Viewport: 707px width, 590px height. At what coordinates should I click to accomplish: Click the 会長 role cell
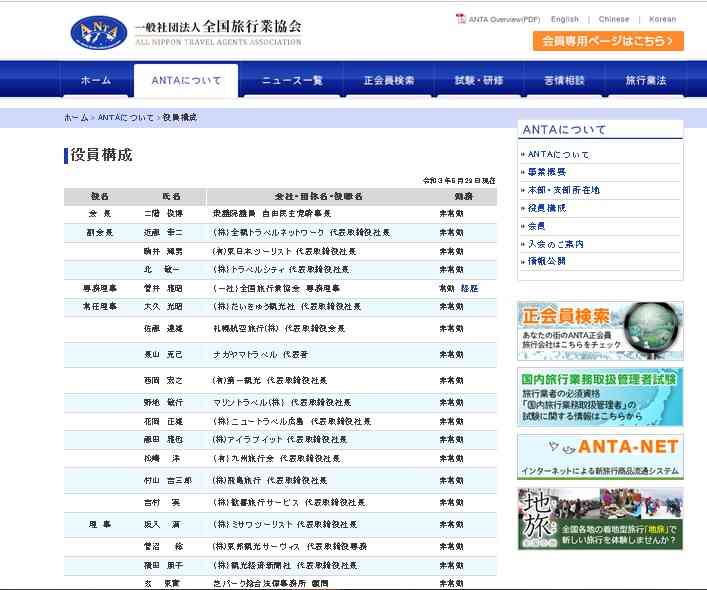[x=100, y=213]
